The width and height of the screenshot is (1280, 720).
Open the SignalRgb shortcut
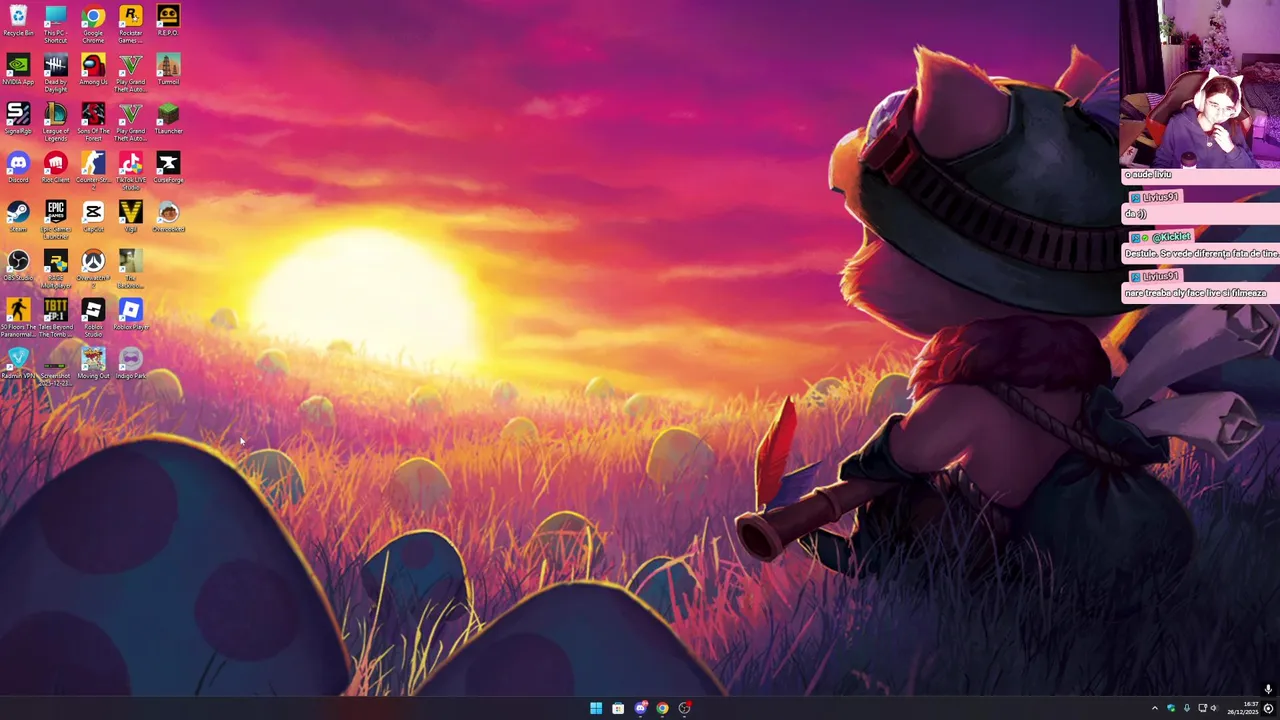[x=18, y=119]
